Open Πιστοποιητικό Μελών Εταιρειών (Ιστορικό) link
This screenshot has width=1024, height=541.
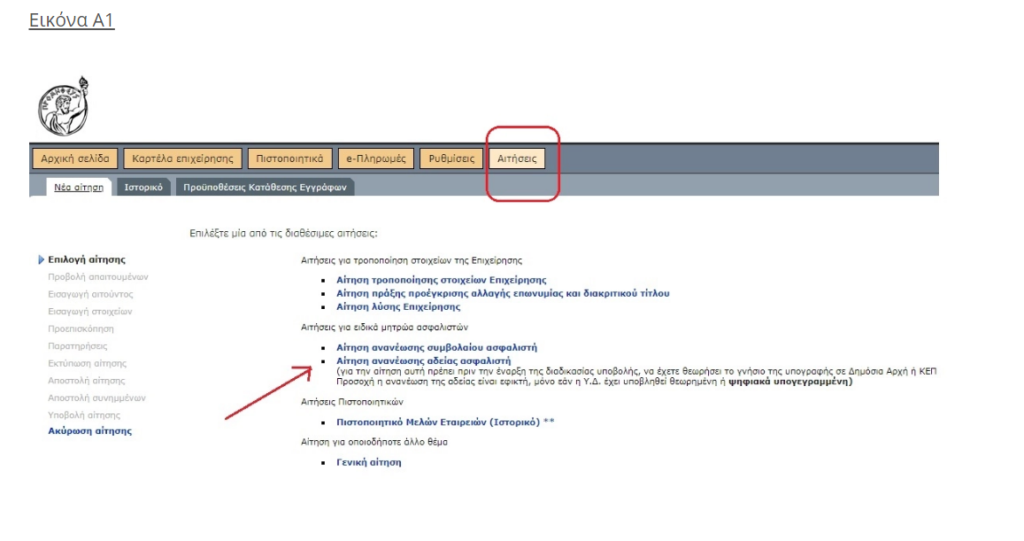tap(438, 422)
